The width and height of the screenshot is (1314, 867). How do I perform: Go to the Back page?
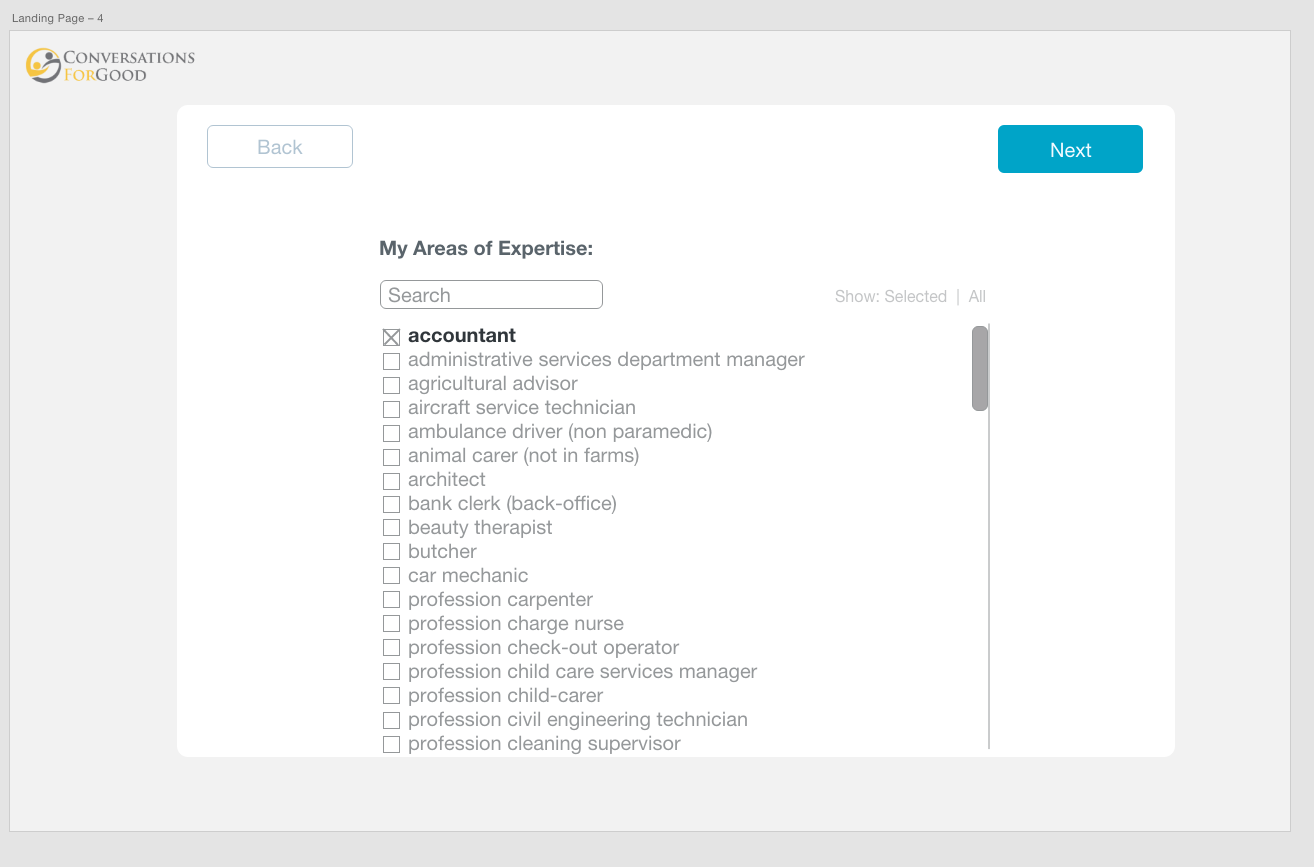[x=280, y=147]
